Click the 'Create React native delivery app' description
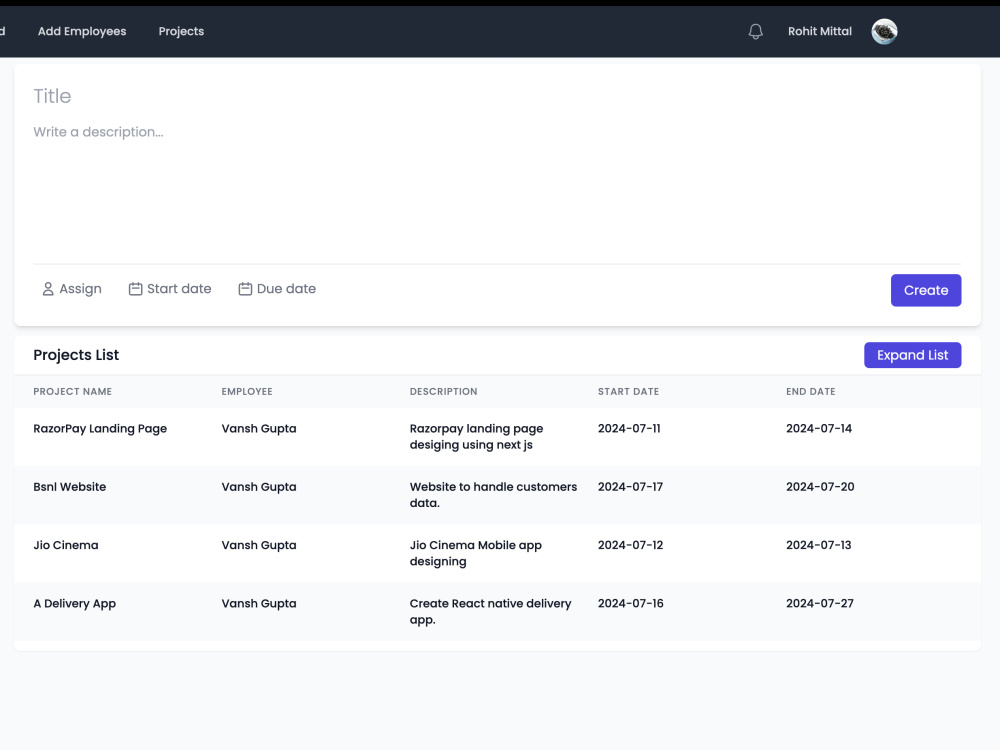The image size is (1000, 750). pos(490,612)
